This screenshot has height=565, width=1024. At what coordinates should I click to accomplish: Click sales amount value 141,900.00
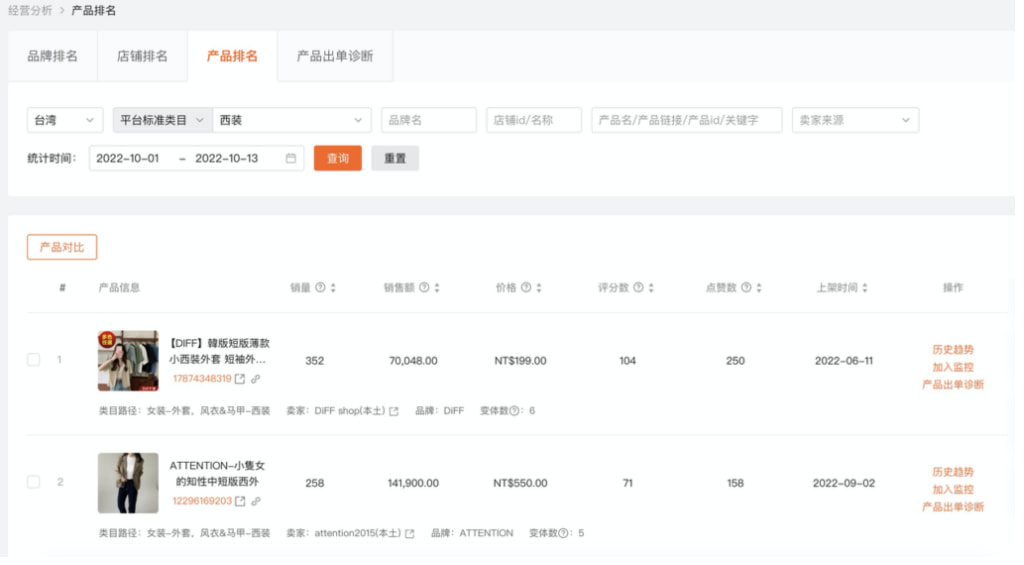(x=413, y=483)
